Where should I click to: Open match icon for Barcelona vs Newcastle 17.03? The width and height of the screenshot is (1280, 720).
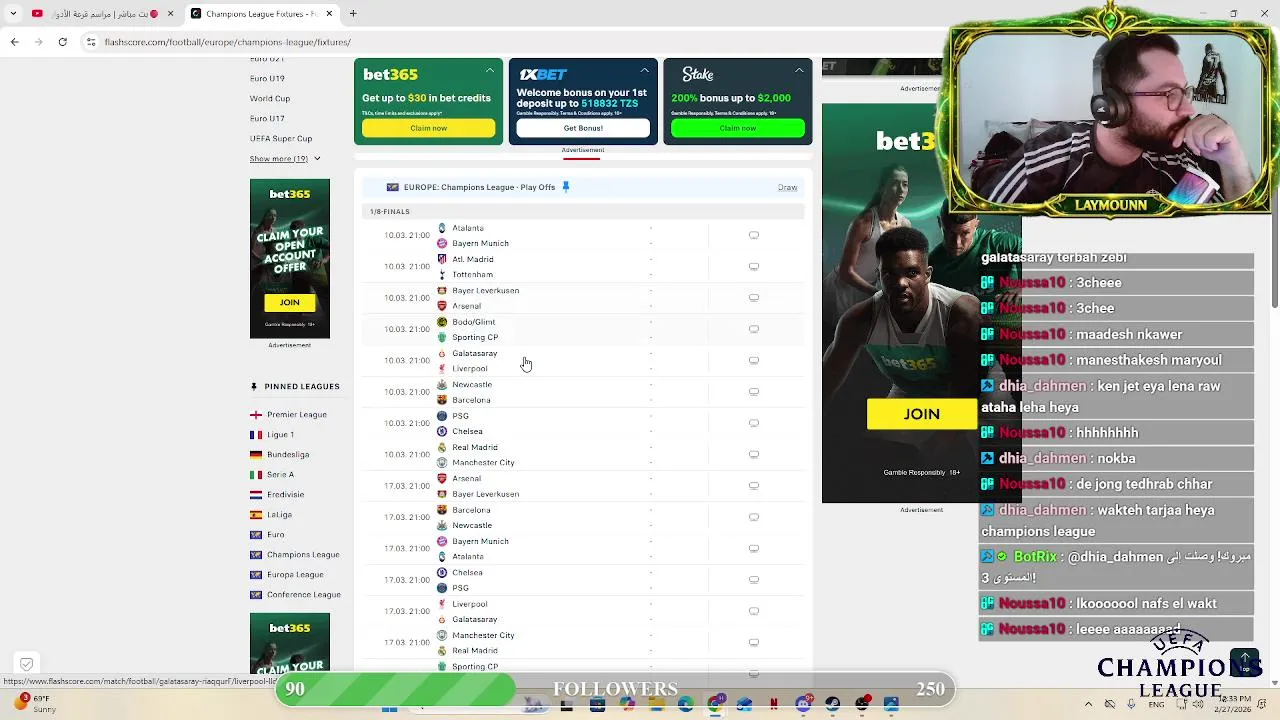754,517
